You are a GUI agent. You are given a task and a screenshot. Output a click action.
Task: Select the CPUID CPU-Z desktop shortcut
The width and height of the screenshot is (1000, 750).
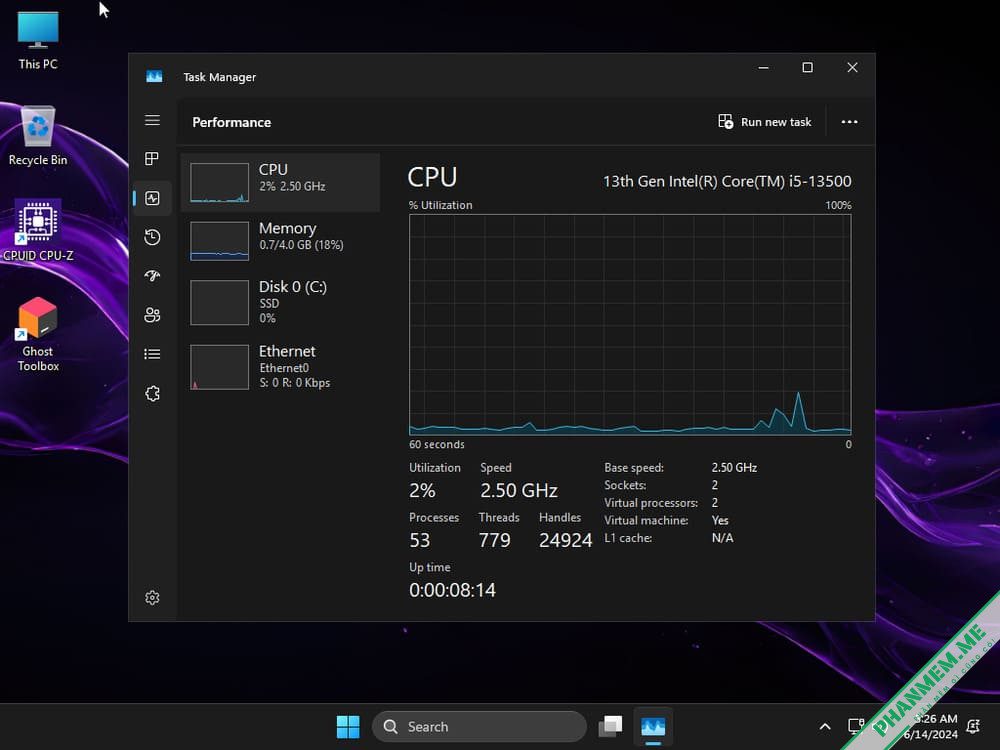[x=38, y=231]
